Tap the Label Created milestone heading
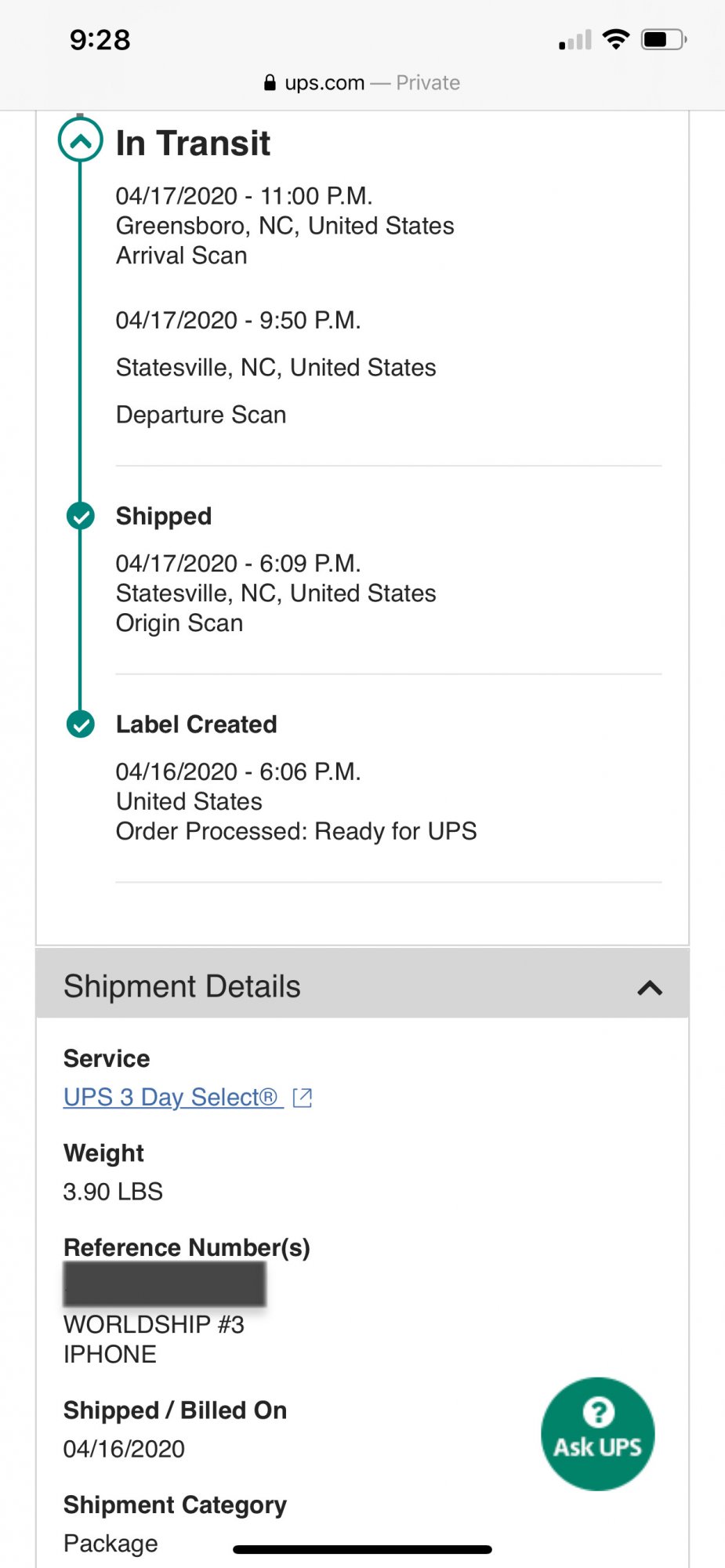 coord(196,724)
